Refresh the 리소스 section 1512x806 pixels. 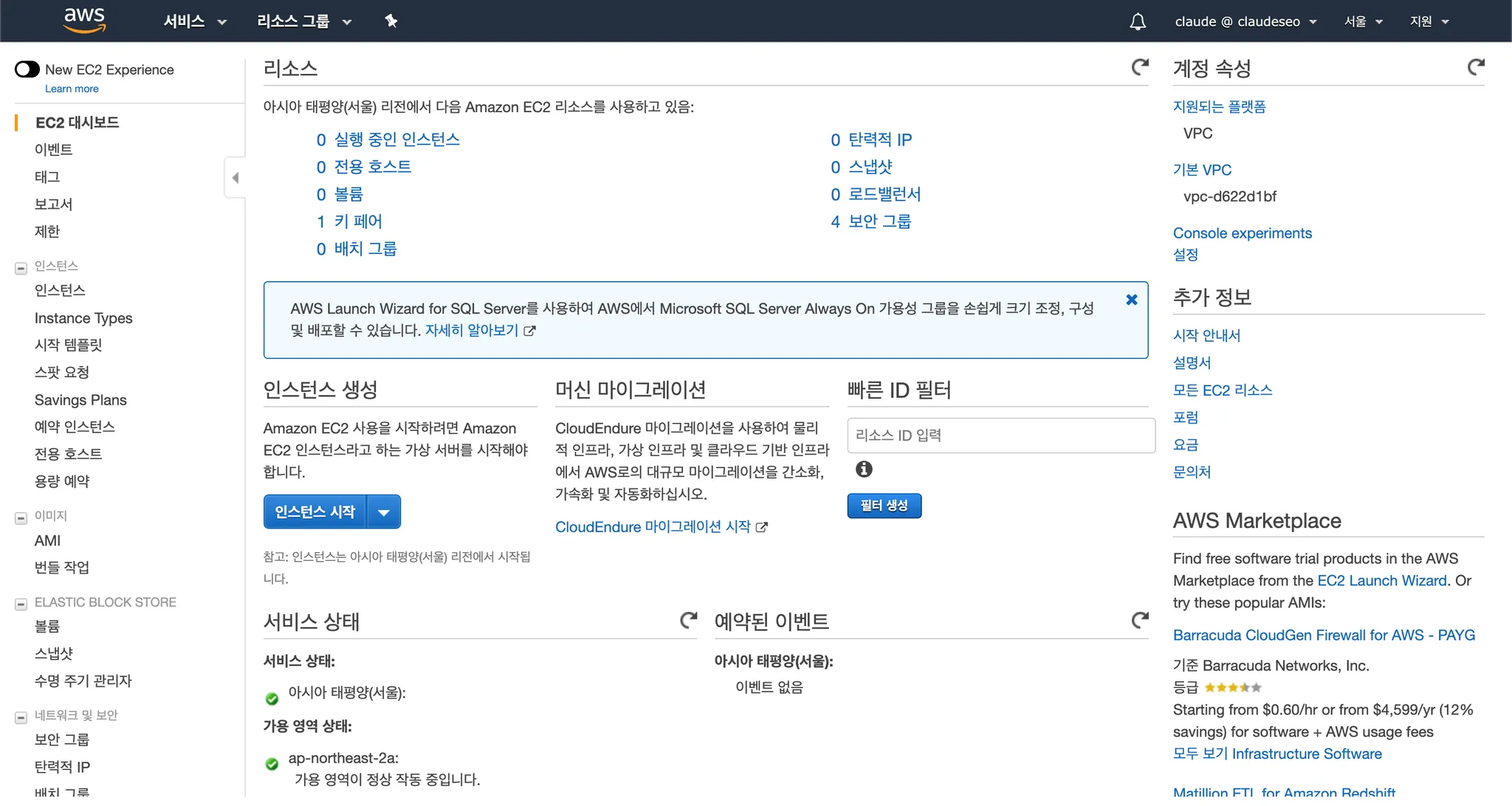click(1140, 67)
